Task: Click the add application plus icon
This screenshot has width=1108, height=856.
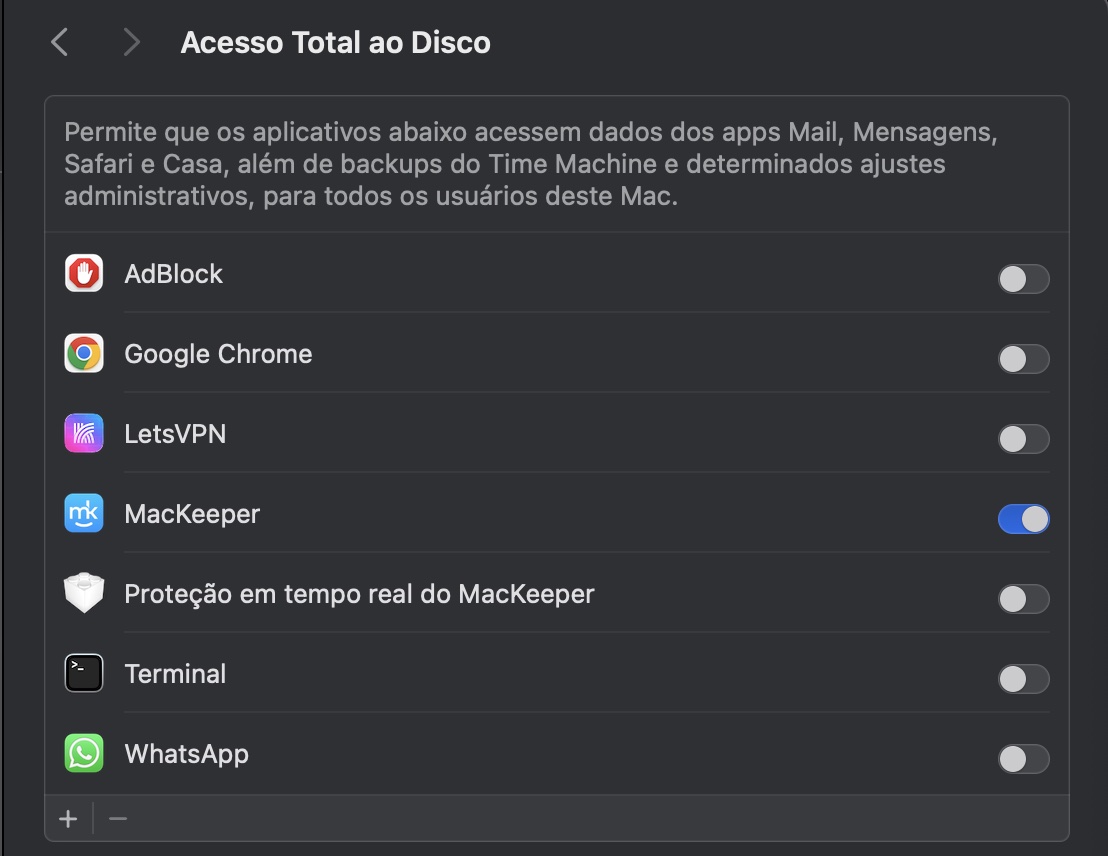Action: 68,818
